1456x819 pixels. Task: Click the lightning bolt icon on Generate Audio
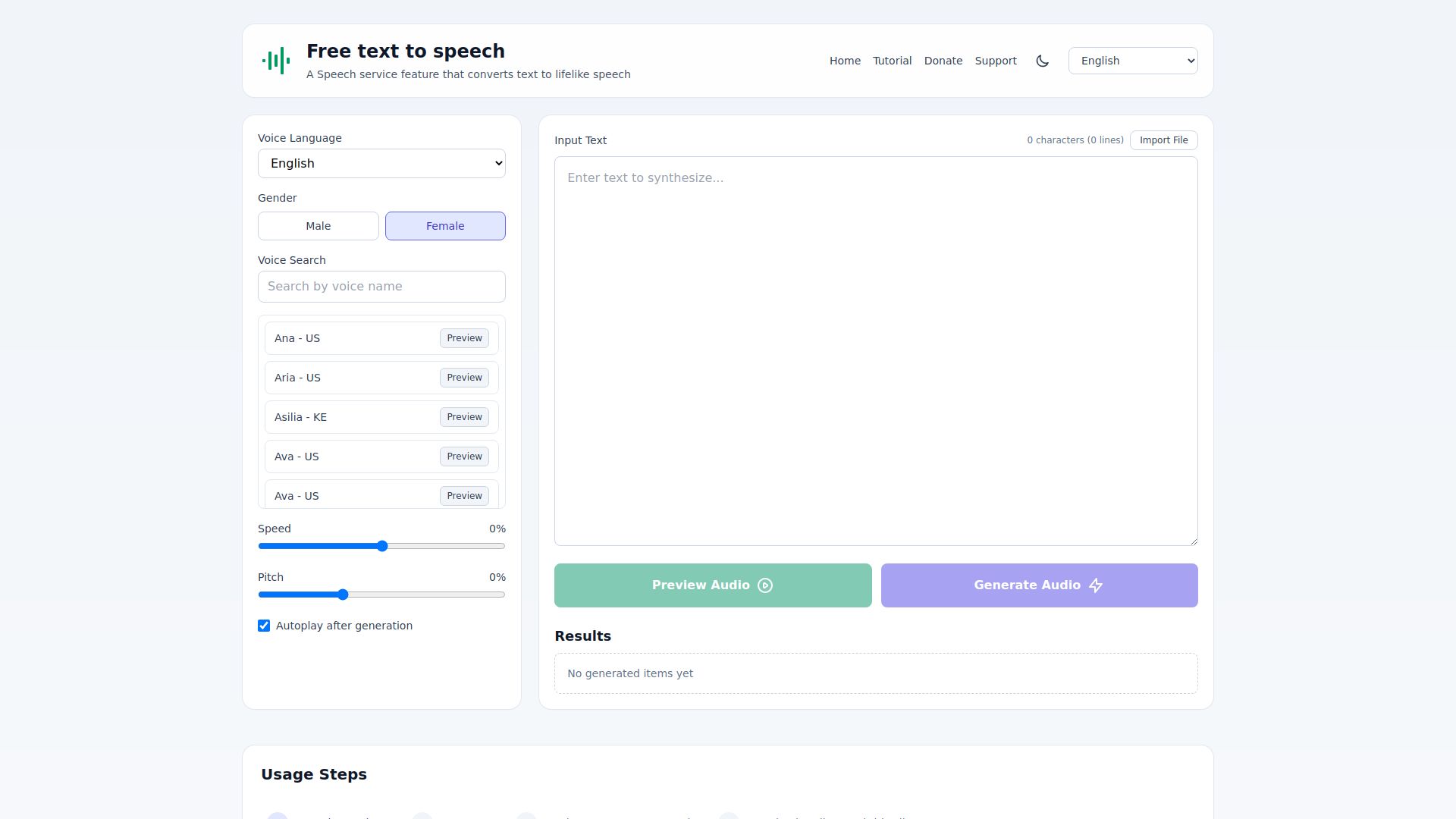click(1096, 585)
